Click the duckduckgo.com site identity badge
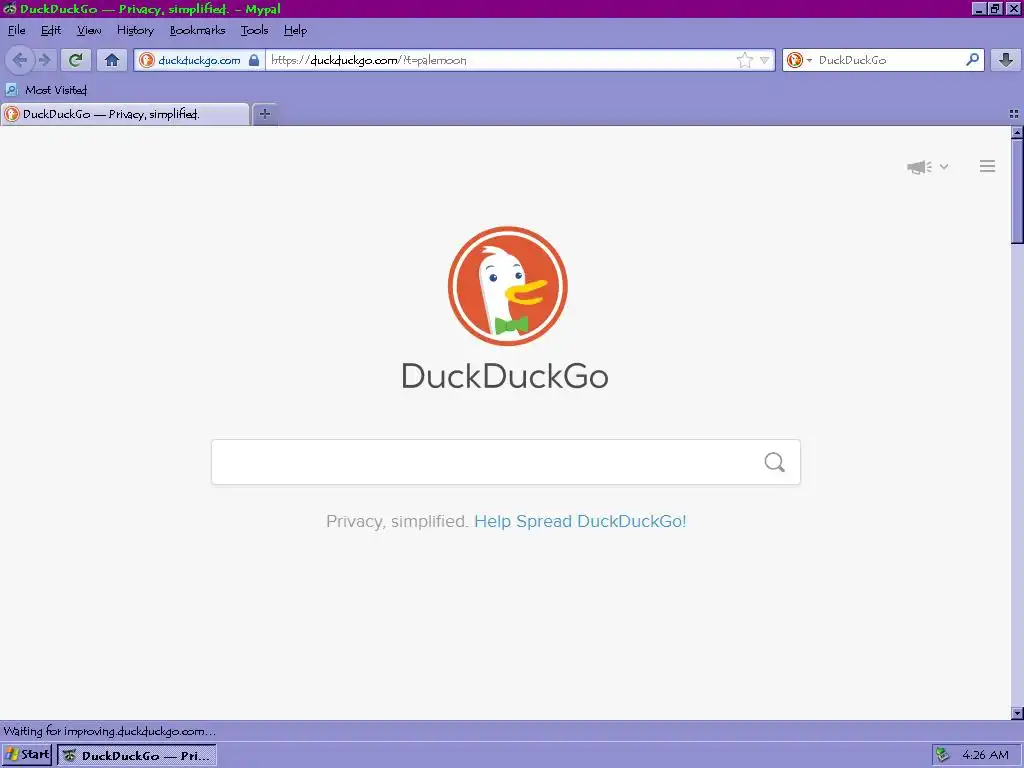Viewport: 1024px width, 768px height. pos(199,60)
